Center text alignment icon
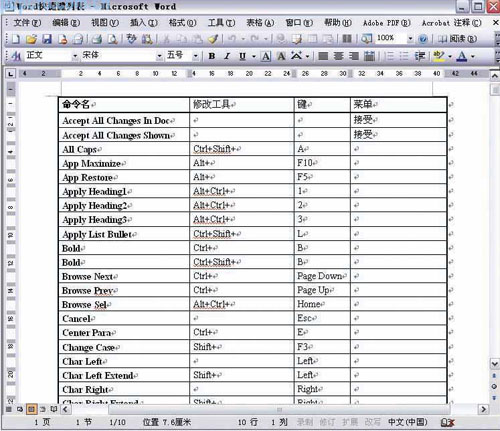 click(x=338, y=56)
